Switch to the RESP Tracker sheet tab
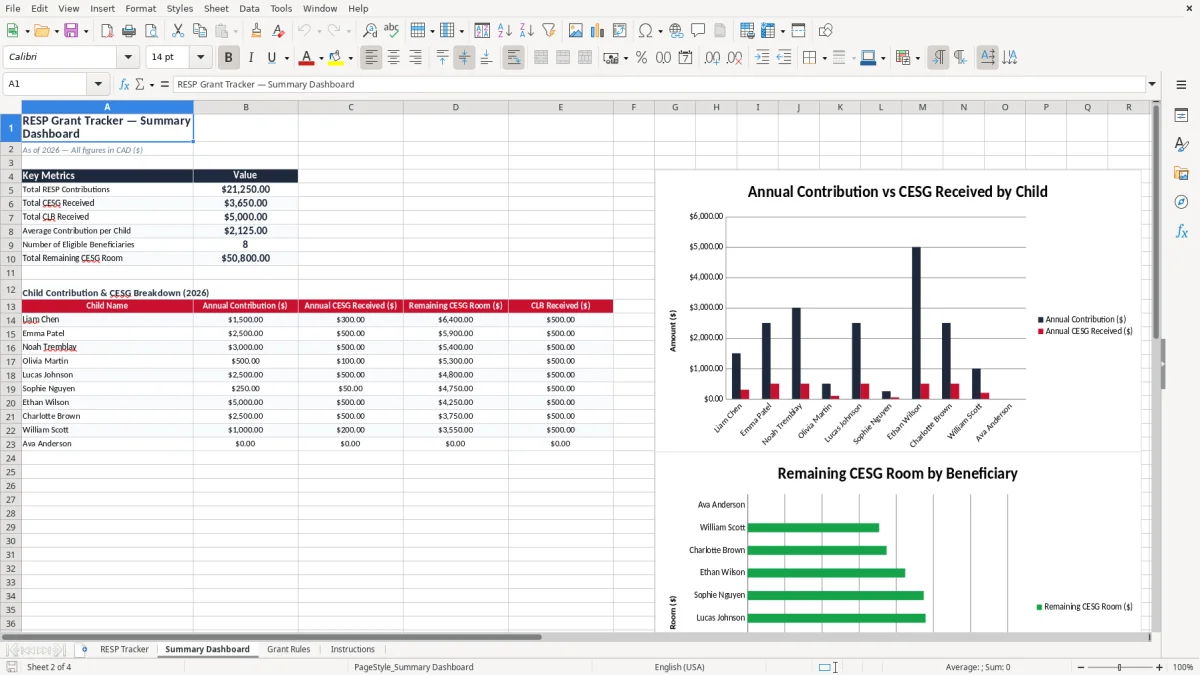This screenshot has width=1200, height=675. pyautogui.click(x=124, y=649)
